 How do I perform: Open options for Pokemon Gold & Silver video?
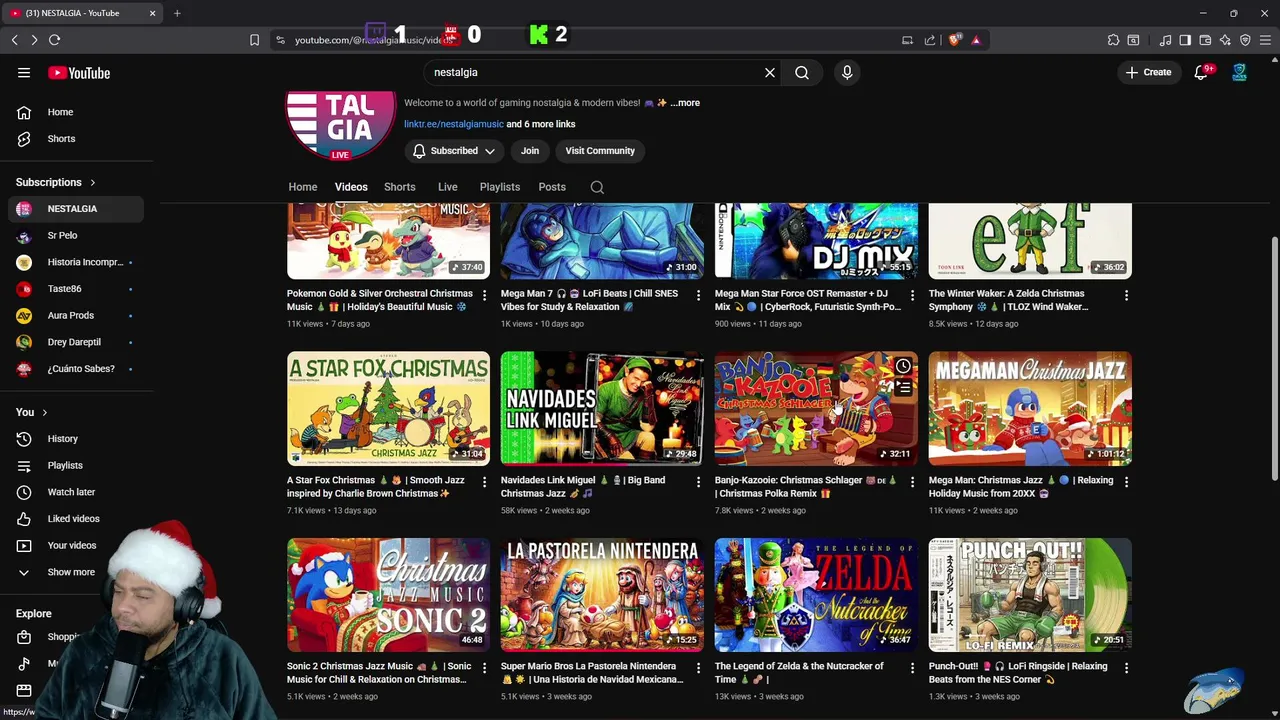tap(484, 295)
